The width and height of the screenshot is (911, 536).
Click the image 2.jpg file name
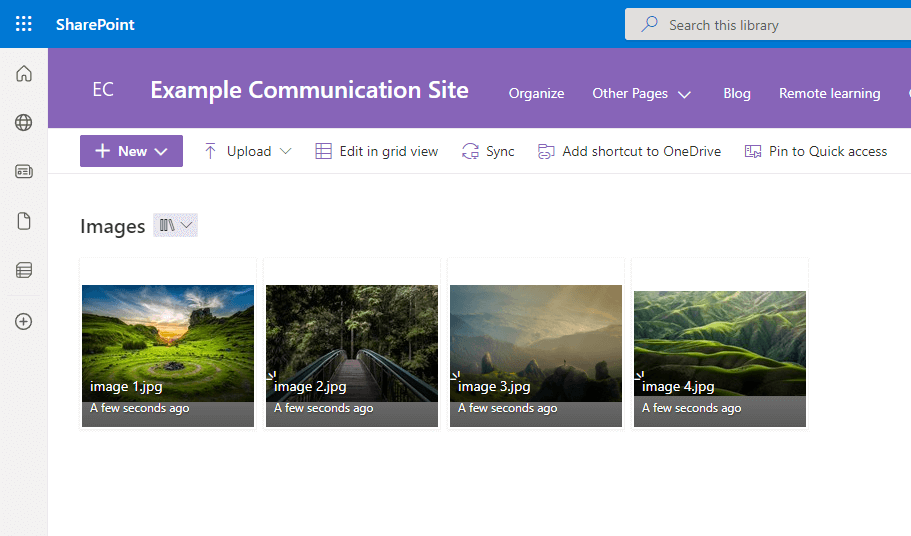pos(310,387)
